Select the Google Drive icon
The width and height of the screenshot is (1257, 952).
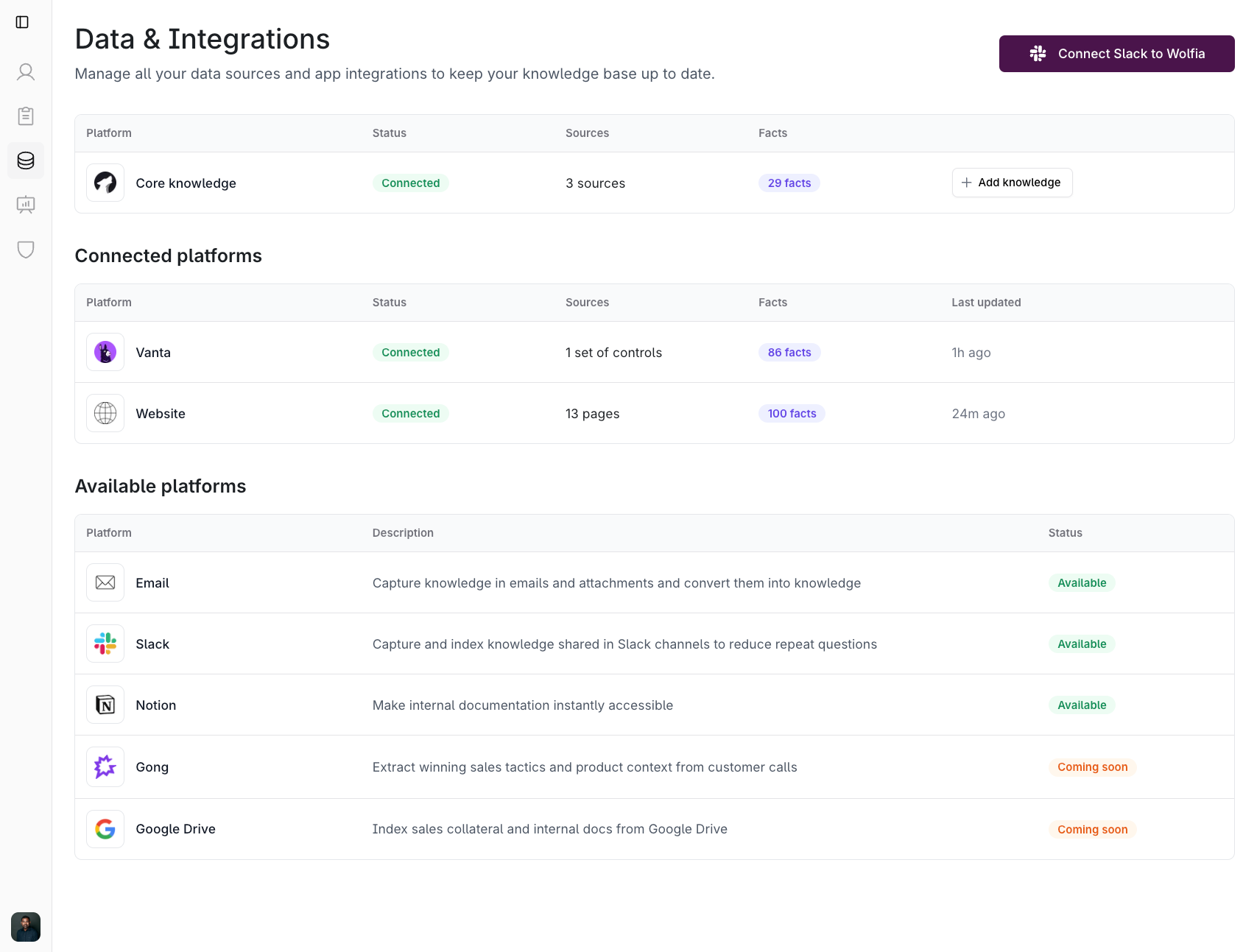(105, 829)
